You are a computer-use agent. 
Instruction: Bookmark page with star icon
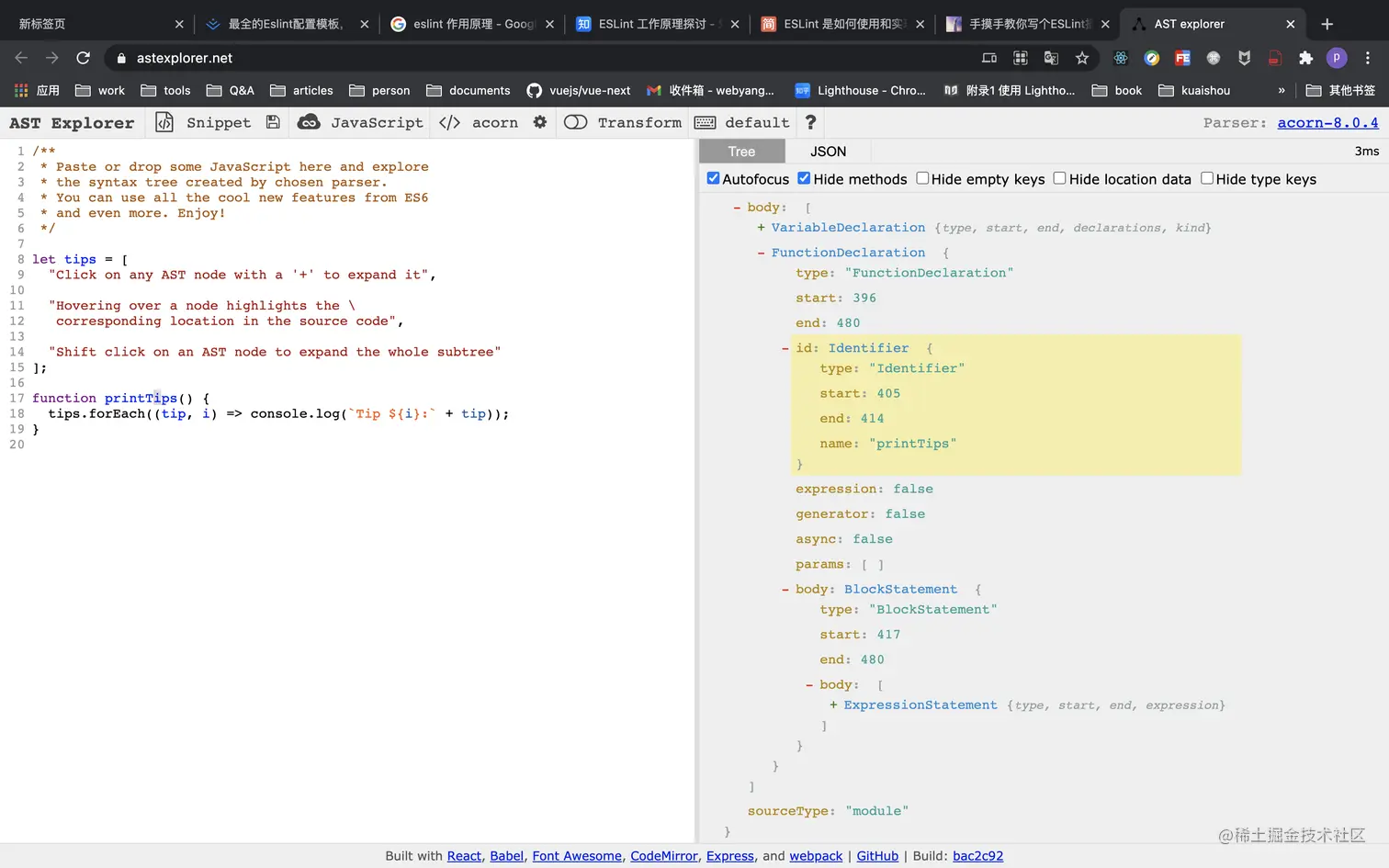1082,58
